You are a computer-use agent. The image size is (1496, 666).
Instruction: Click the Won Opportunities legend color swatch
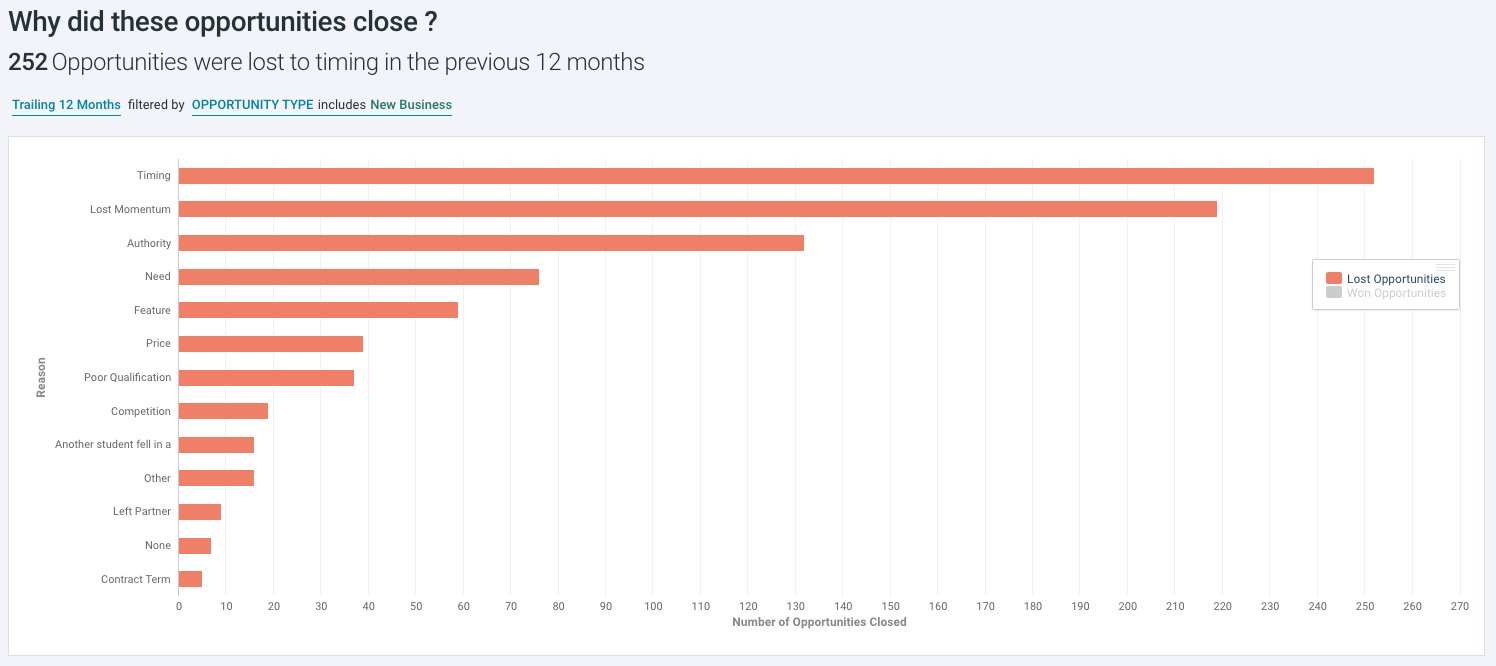click(x=1333, y=293)
